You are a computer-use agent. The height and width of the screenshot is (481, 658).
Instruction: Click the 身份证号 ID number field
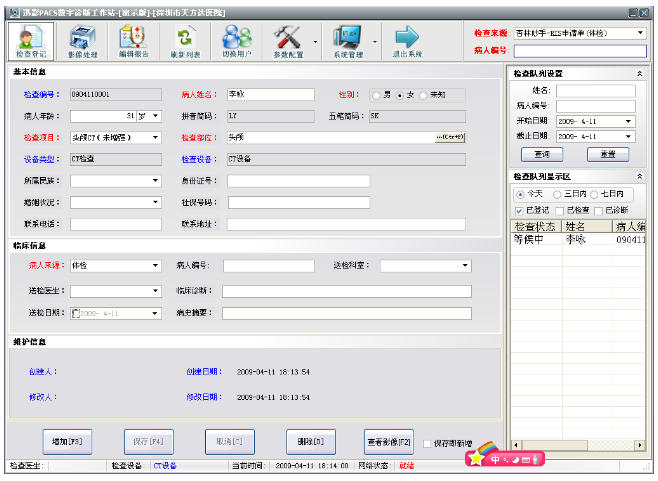point(298,181)
